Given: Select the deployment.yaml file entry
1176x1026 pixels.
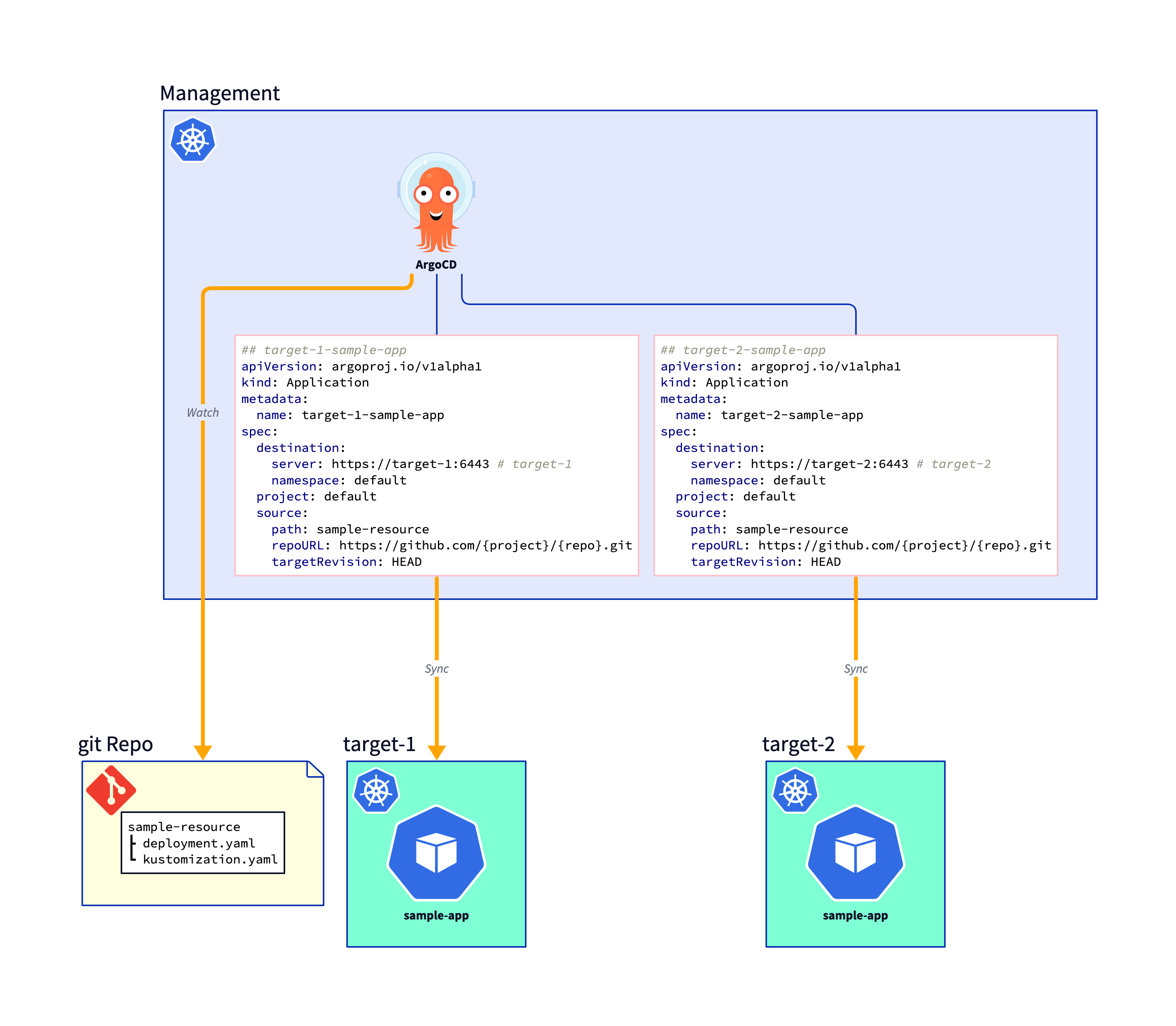Looking at the screenshot, I should pyautogui.click(x=198, y=844).
